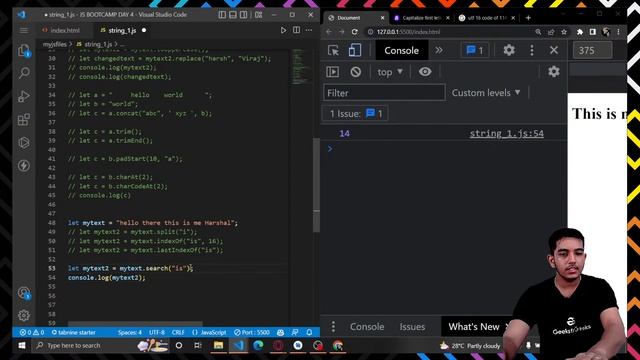Clear the console output
This screenshot has height=360, width=640.
coord(356,72)
